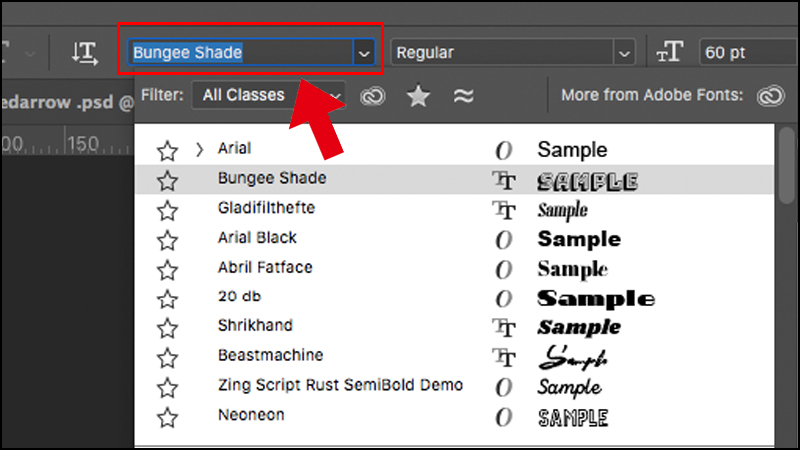Show favorite fonts with star filter
This screenshot has width=800, height=450.
pos(418,96)
